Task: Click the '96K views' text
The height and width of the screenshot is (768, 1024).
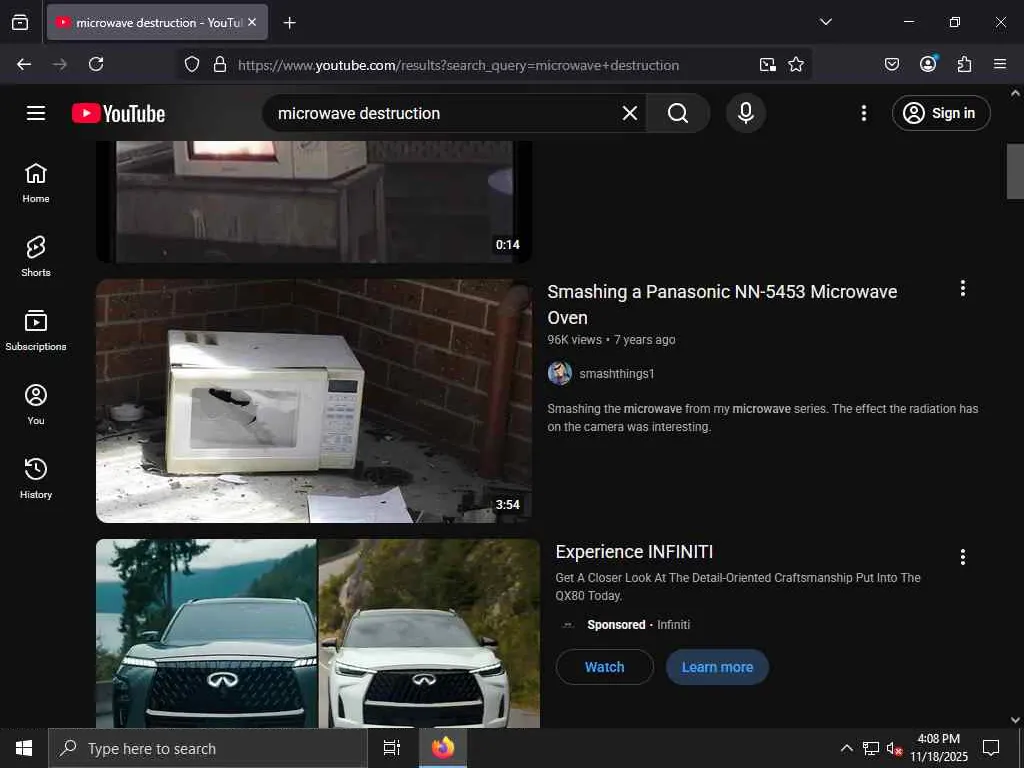Action: coord(575,340)
